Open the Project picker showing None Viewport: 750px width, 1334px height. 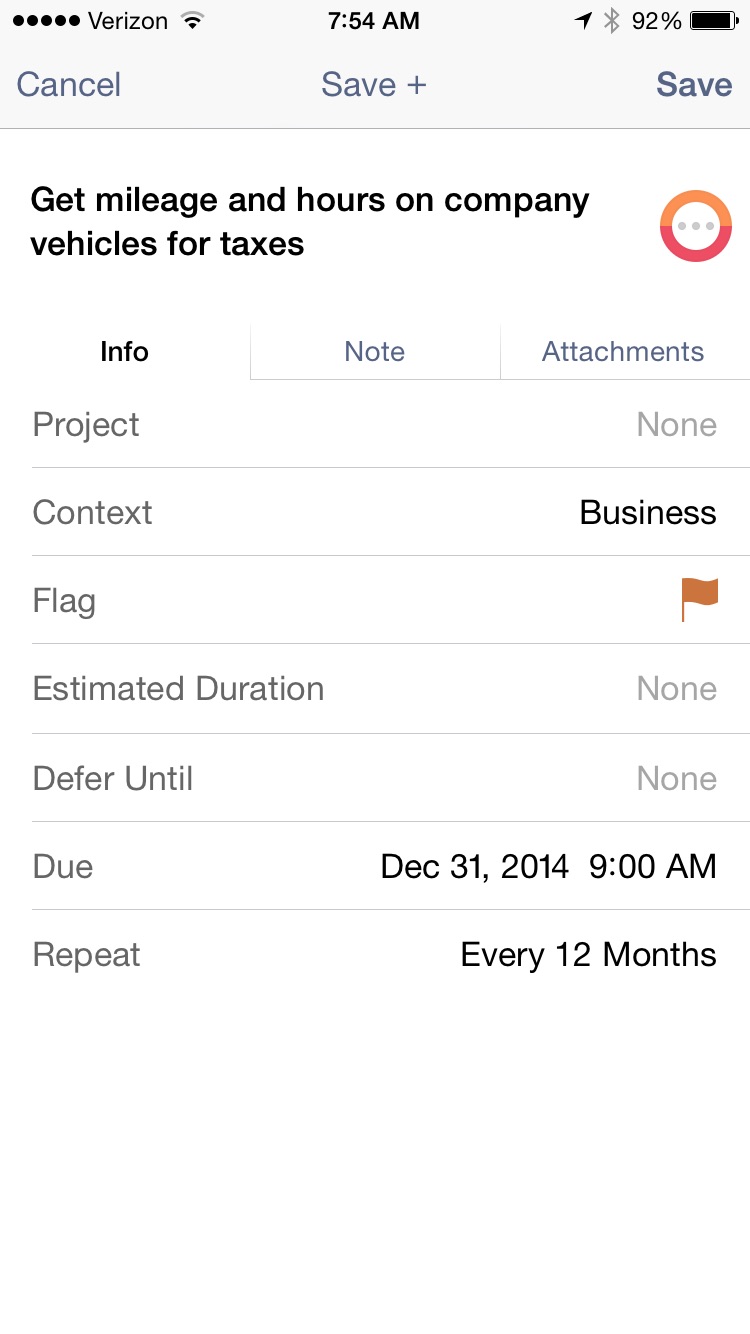pyautogui.click(x=676, y=425)
